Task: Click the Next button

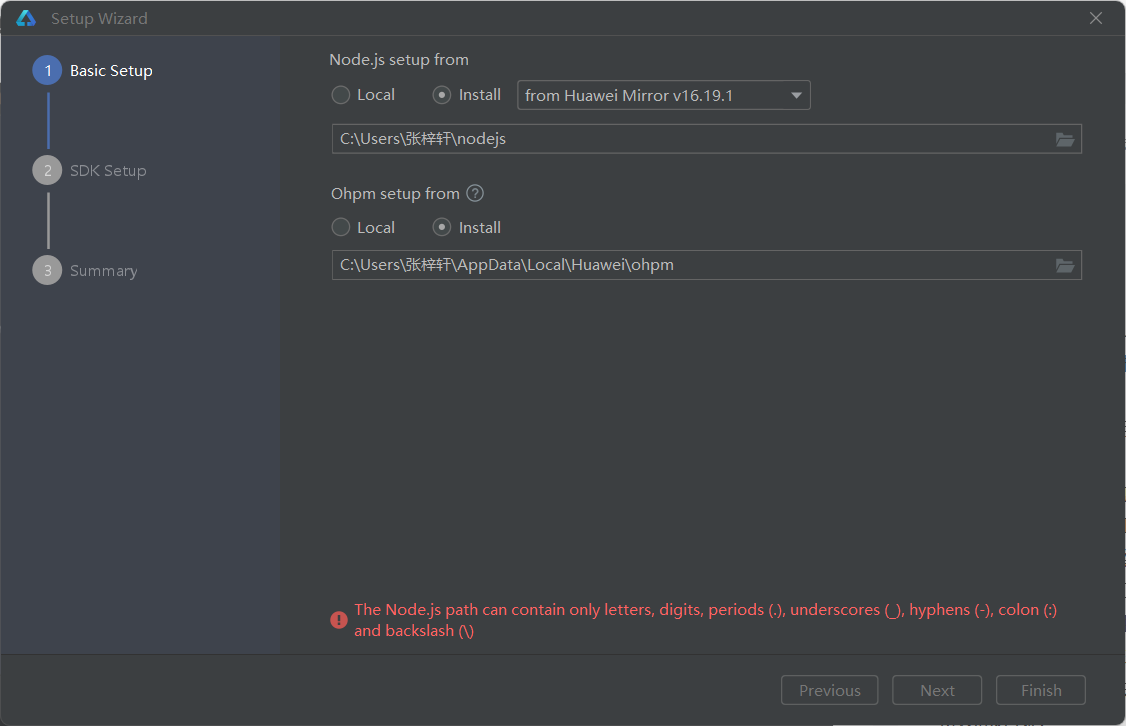Action: pyautogui.click(x=937, y=690)
